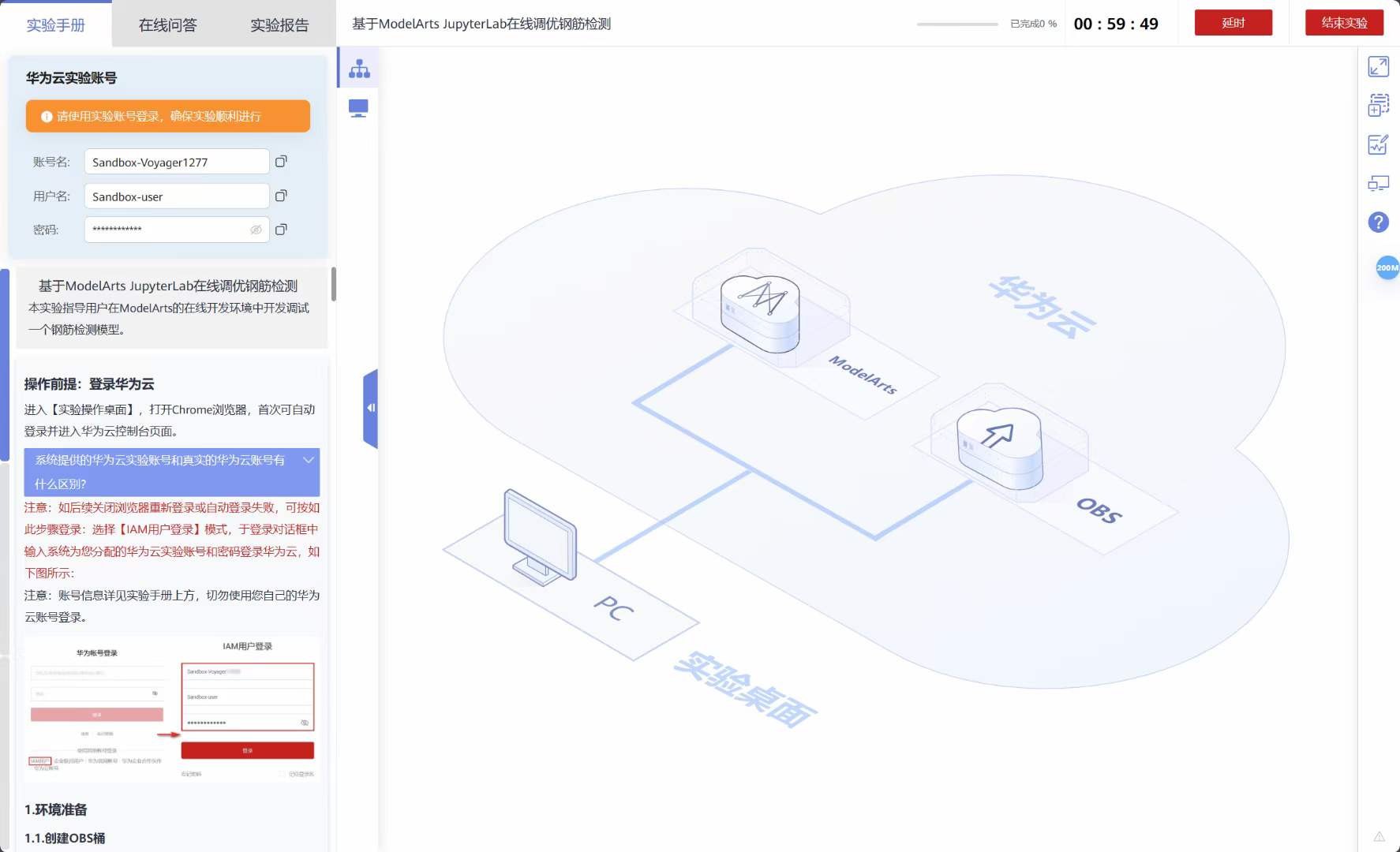
Task: Click the fullscreen expand icon
Action: click(1378, 67)
